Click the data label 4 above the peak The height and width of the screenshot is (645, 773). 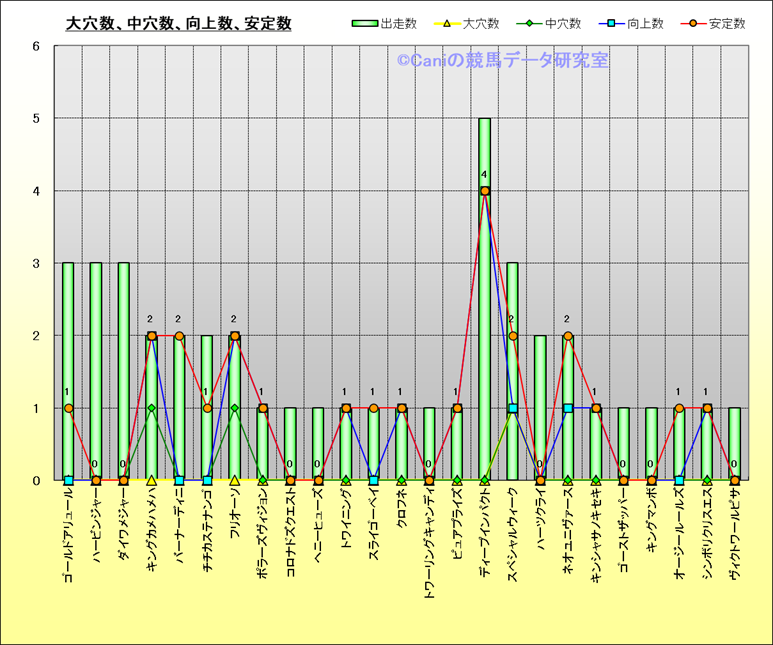click(484, 176)
